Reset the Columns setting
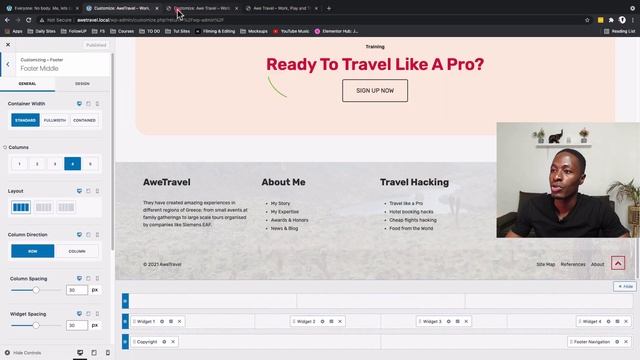Viewport: 640px width, 360px height. coord(5,147)
